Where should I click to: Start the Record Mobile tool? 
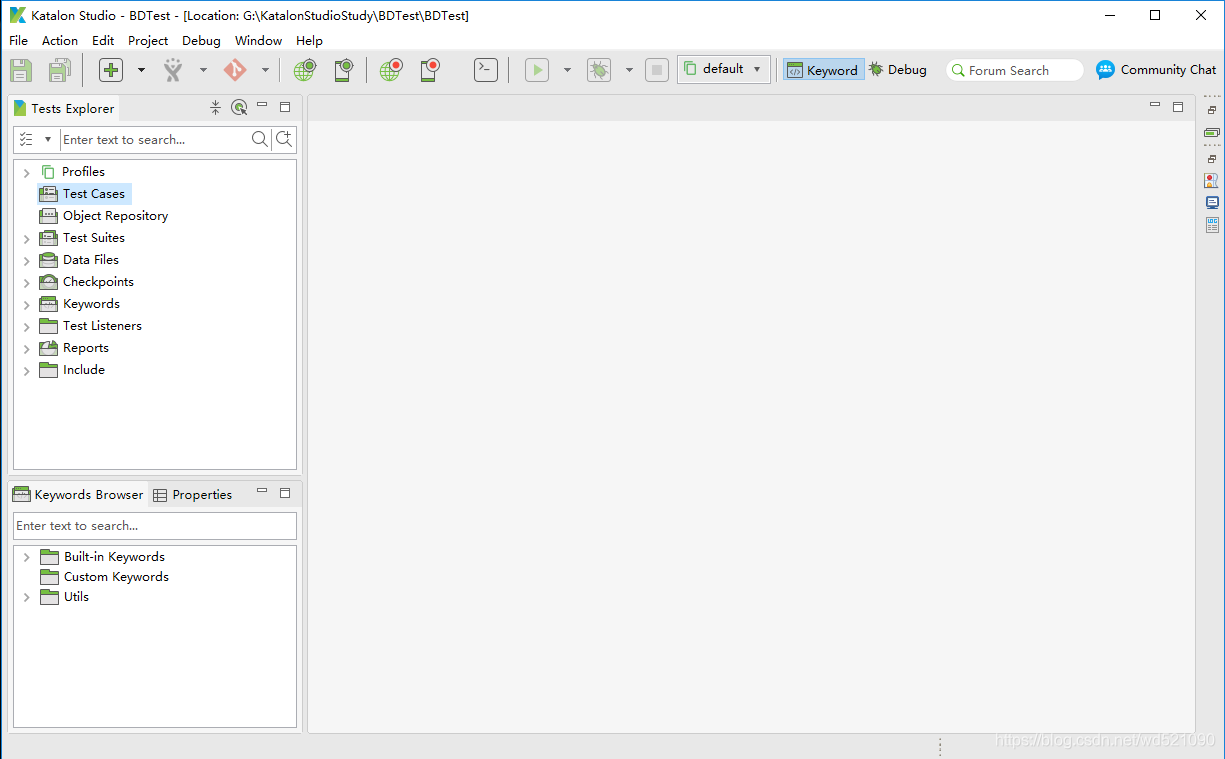point(430,70)
